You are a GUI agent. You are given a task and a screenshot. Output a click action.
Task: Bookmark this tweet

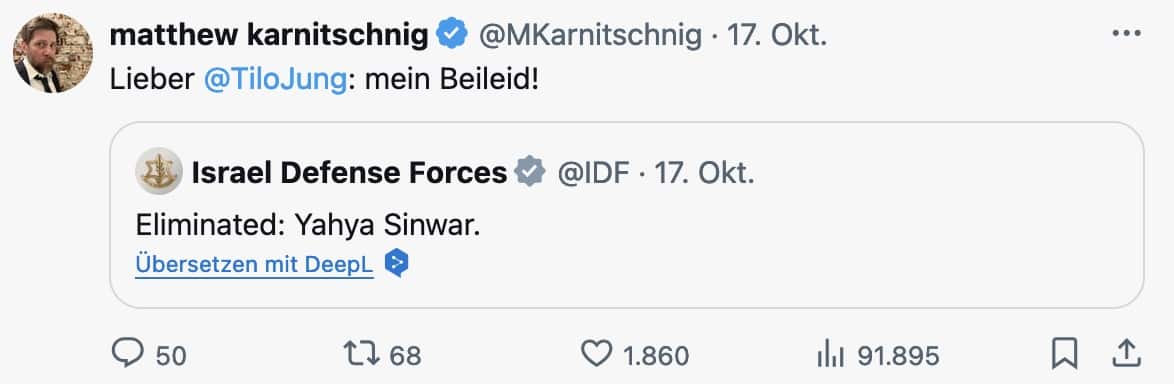tap(1064, 353)
